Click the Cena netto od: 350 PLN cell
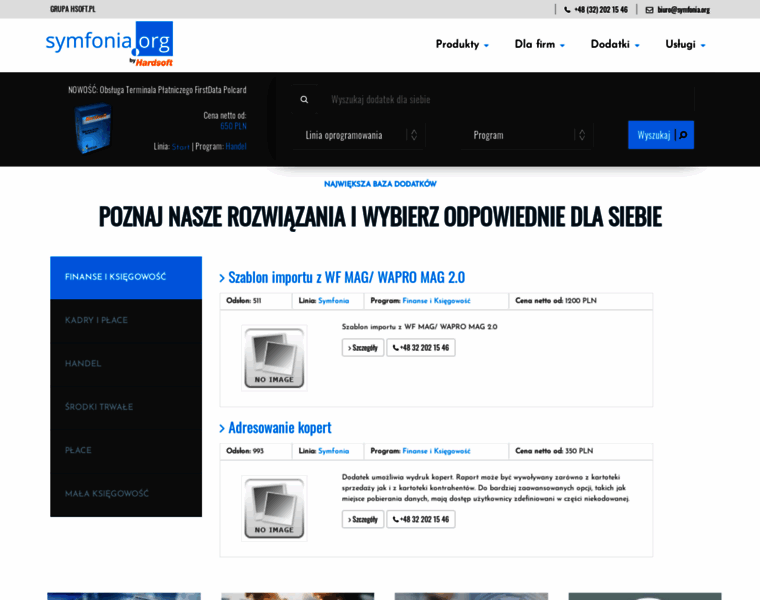This screenshot has width=760, height=600. point(581,451)
